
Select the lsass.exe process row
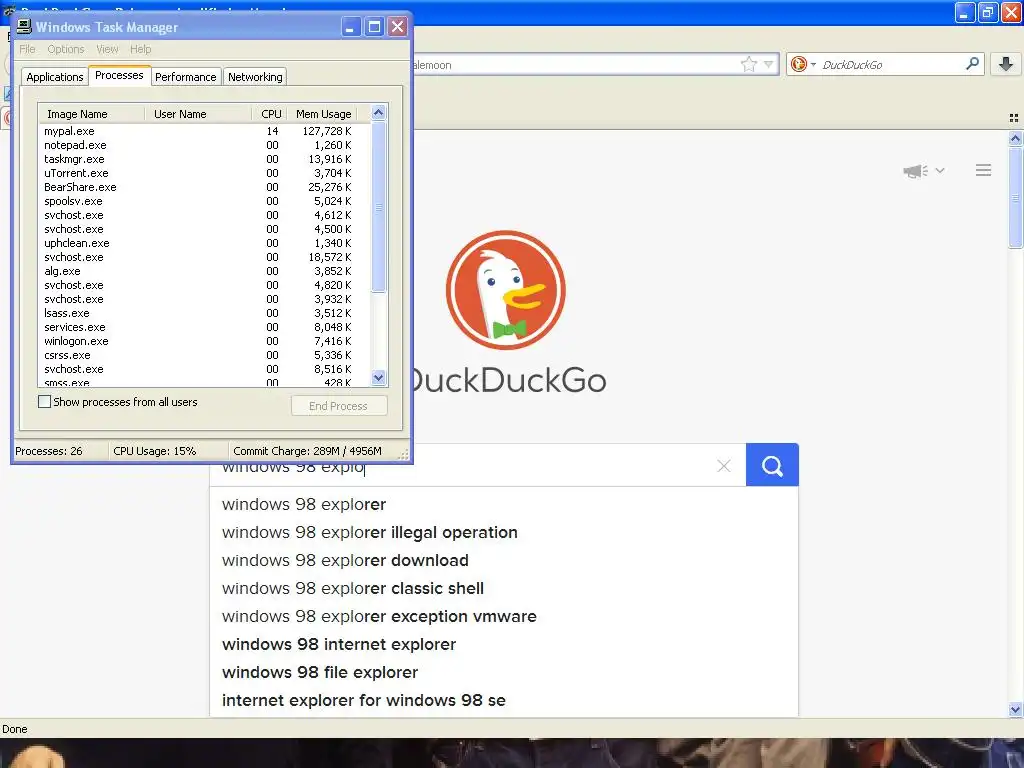204,313
